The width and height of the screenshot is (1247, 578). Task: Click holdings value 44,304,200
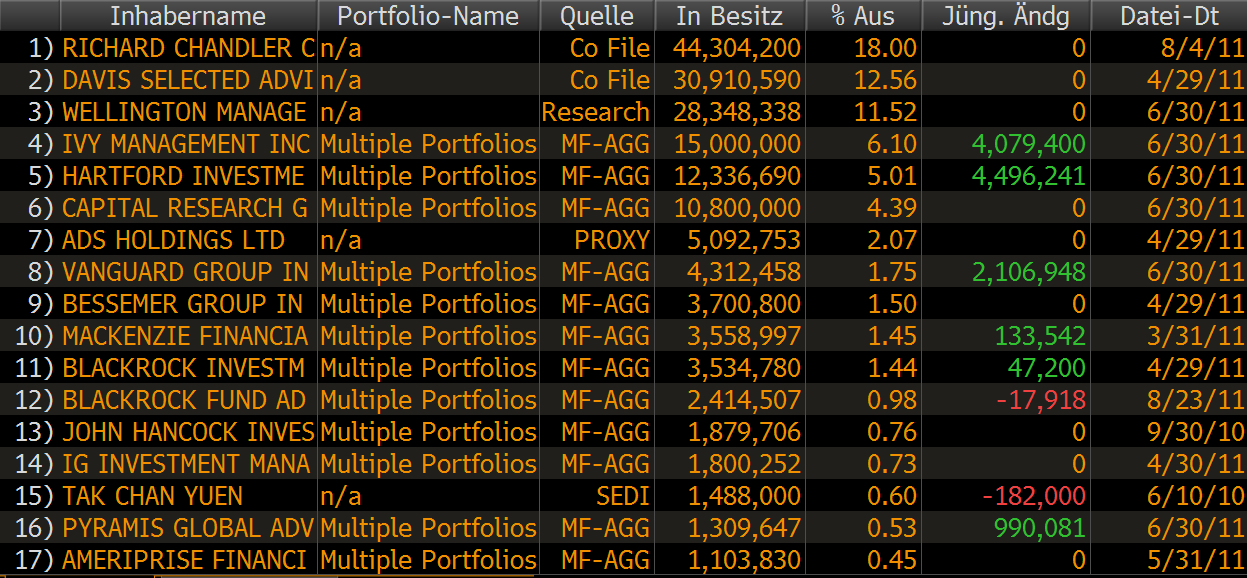pyautogui.click(x=737, y=48)
